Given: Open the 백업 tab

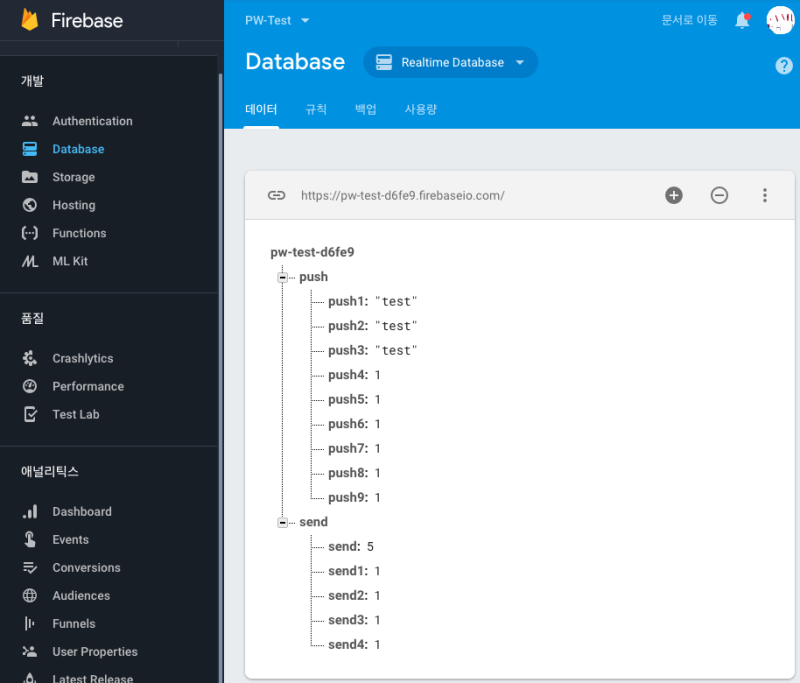Looking at the screenshot, I should (x=365, y=109).
